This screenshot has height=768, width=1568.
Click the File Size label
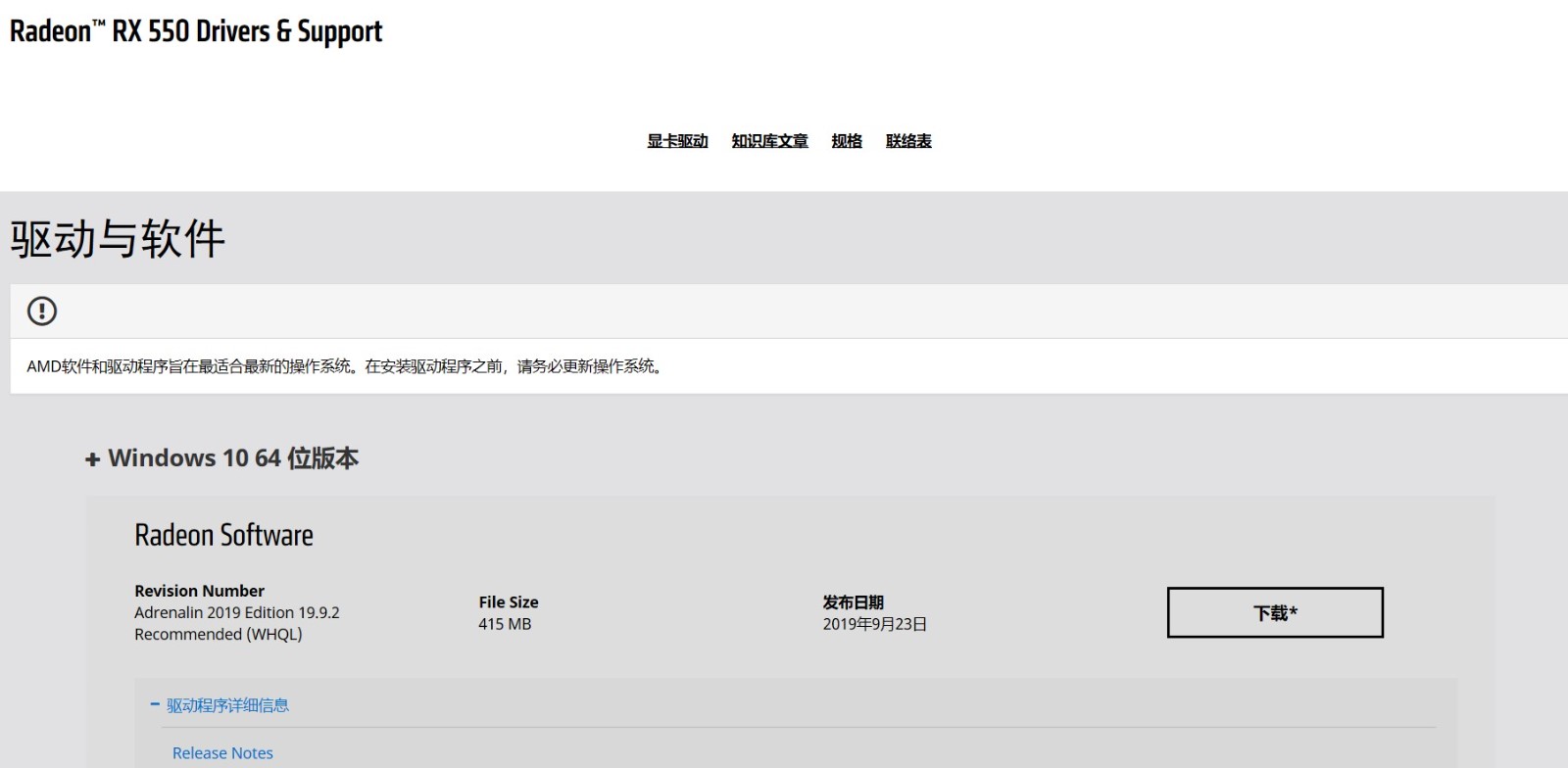509,602
